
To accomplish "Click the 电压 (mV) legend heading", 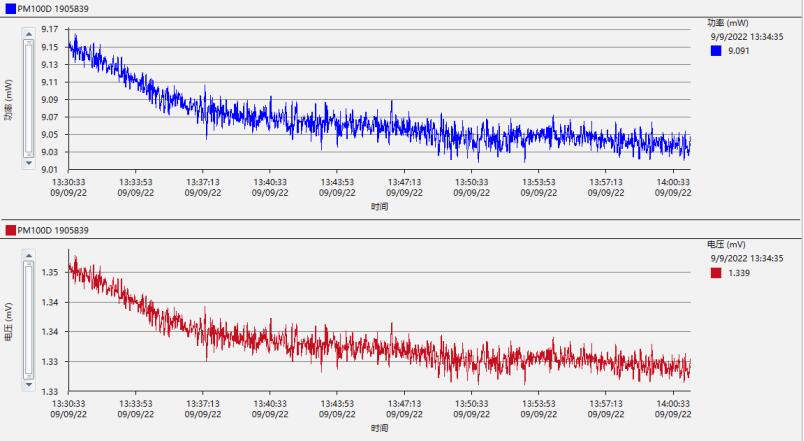I will tap(727, 243).
